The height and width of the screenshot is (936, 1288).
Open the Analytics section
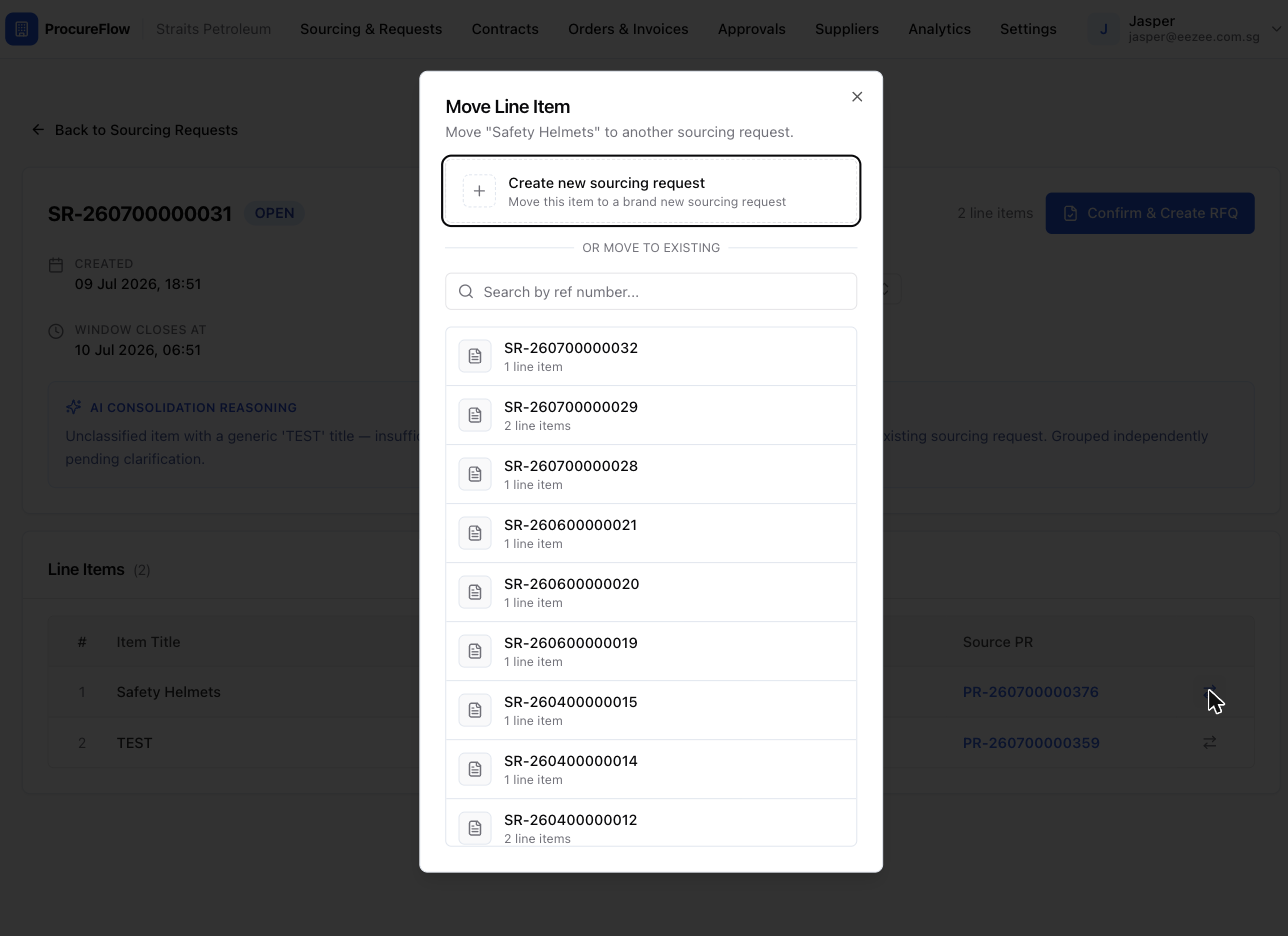939,29
